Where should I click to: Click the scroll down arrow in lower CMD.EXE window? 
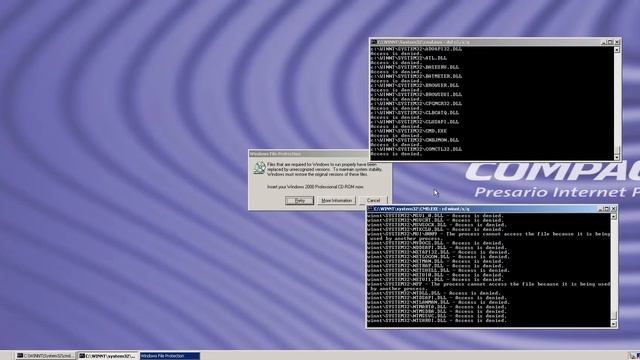click(x=613, y=324)
